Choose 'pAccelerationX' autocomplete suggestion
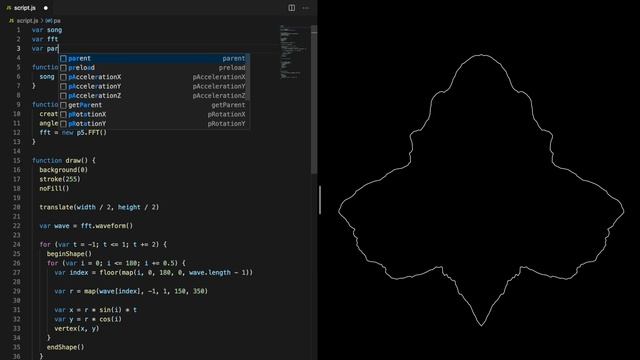Viewport: 640px width, 360px height. (154, 77)
